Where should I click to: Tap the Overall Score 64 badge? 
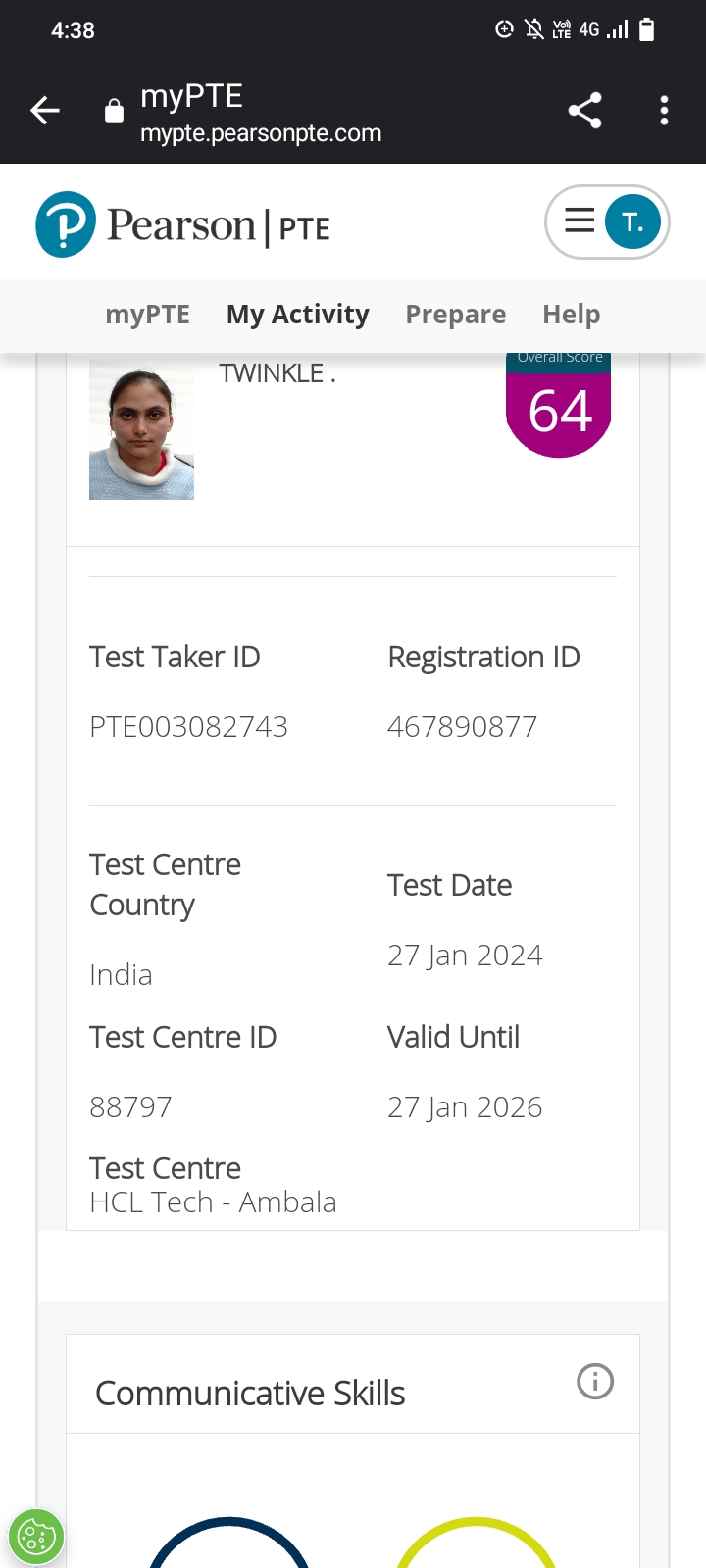click(559, 405)
